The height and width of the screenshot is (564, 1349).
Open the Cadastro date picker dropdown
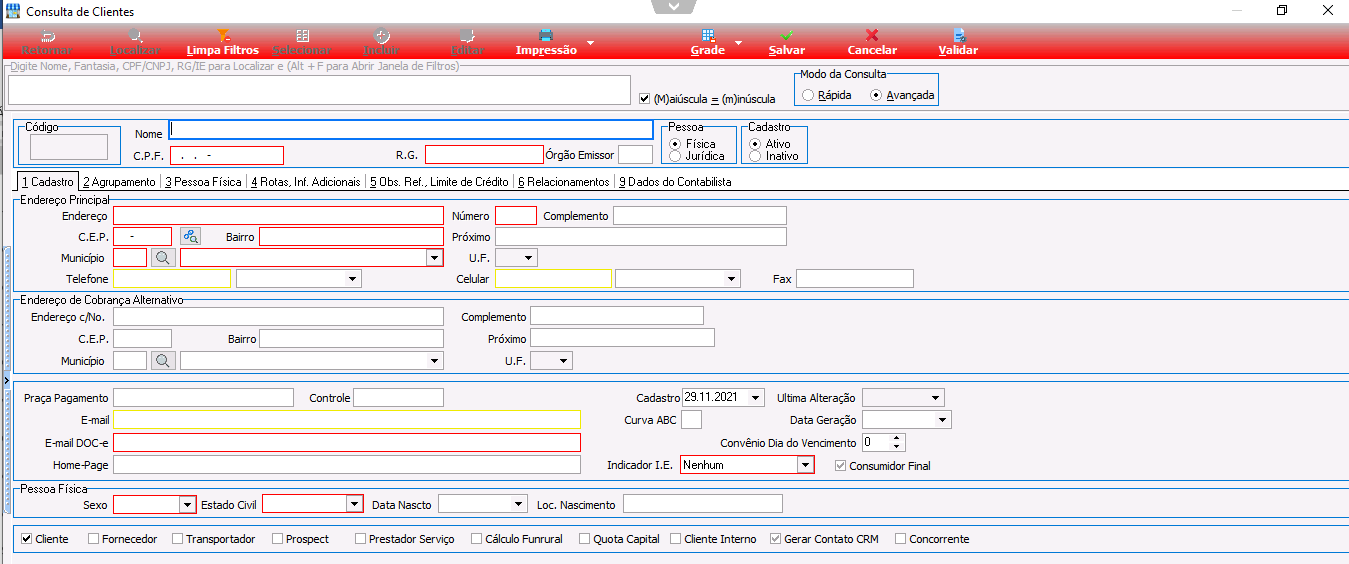click(756, 398)
